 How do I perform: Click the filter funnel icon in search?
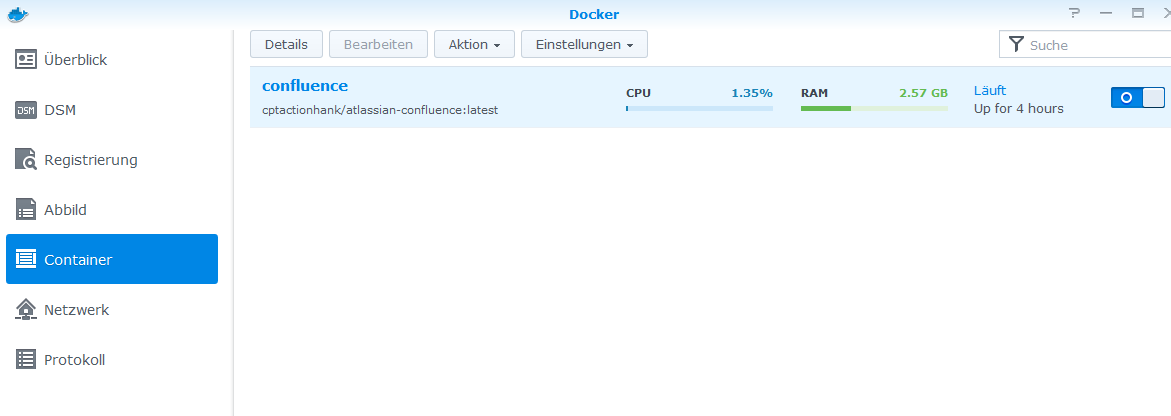(1016, 44)
